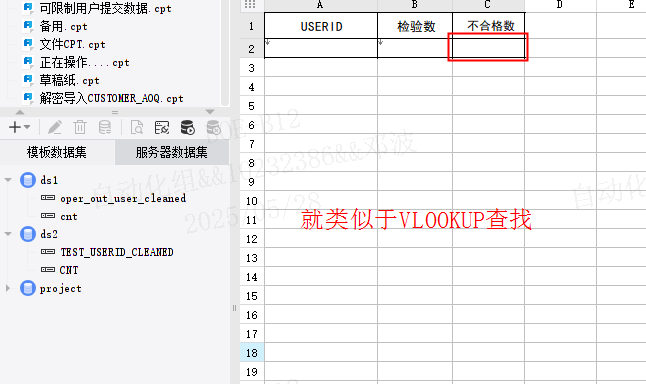Click the pencil edit dataset icon

point(54,127)
